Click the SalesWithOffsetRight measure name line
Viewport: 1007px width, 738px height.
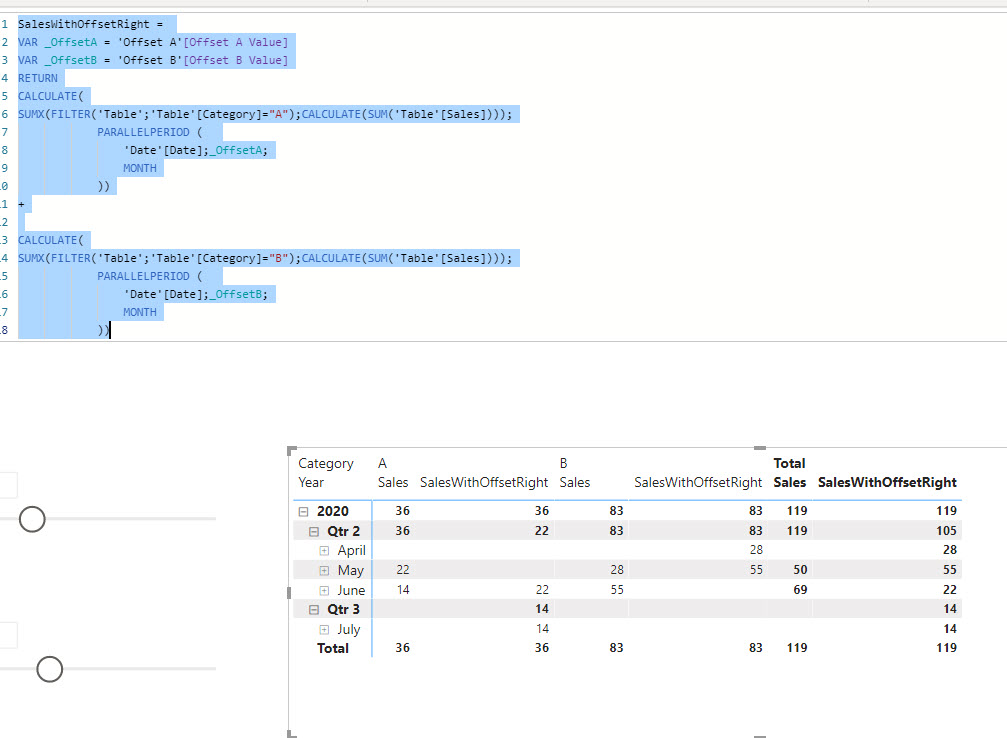pyautogui.click(x=91, y=24)
